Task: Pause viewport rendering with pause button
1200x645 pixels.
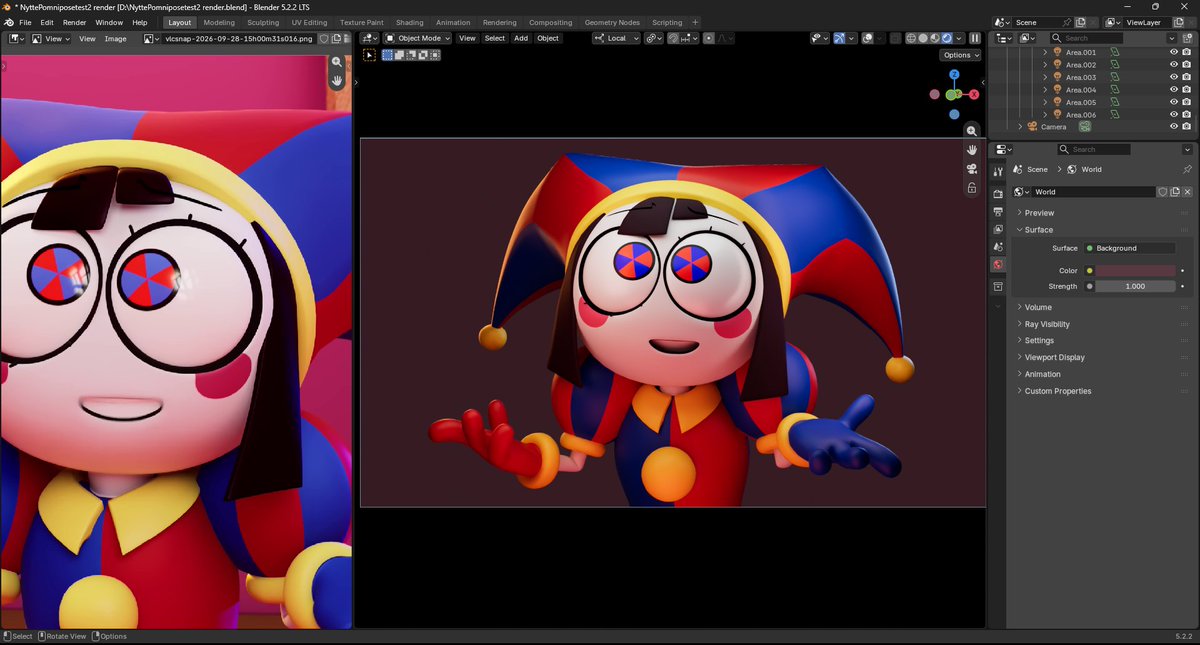Action: (x=975, y=38)
